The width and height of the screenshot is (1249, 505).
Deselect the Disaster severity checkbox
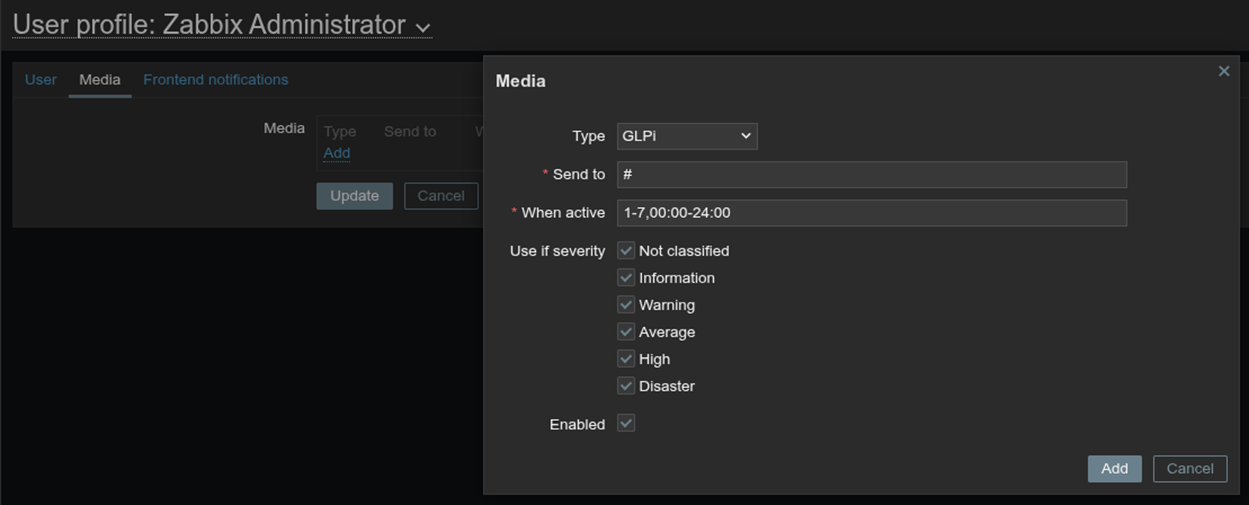pyautogui.click(x=626, y=385)
